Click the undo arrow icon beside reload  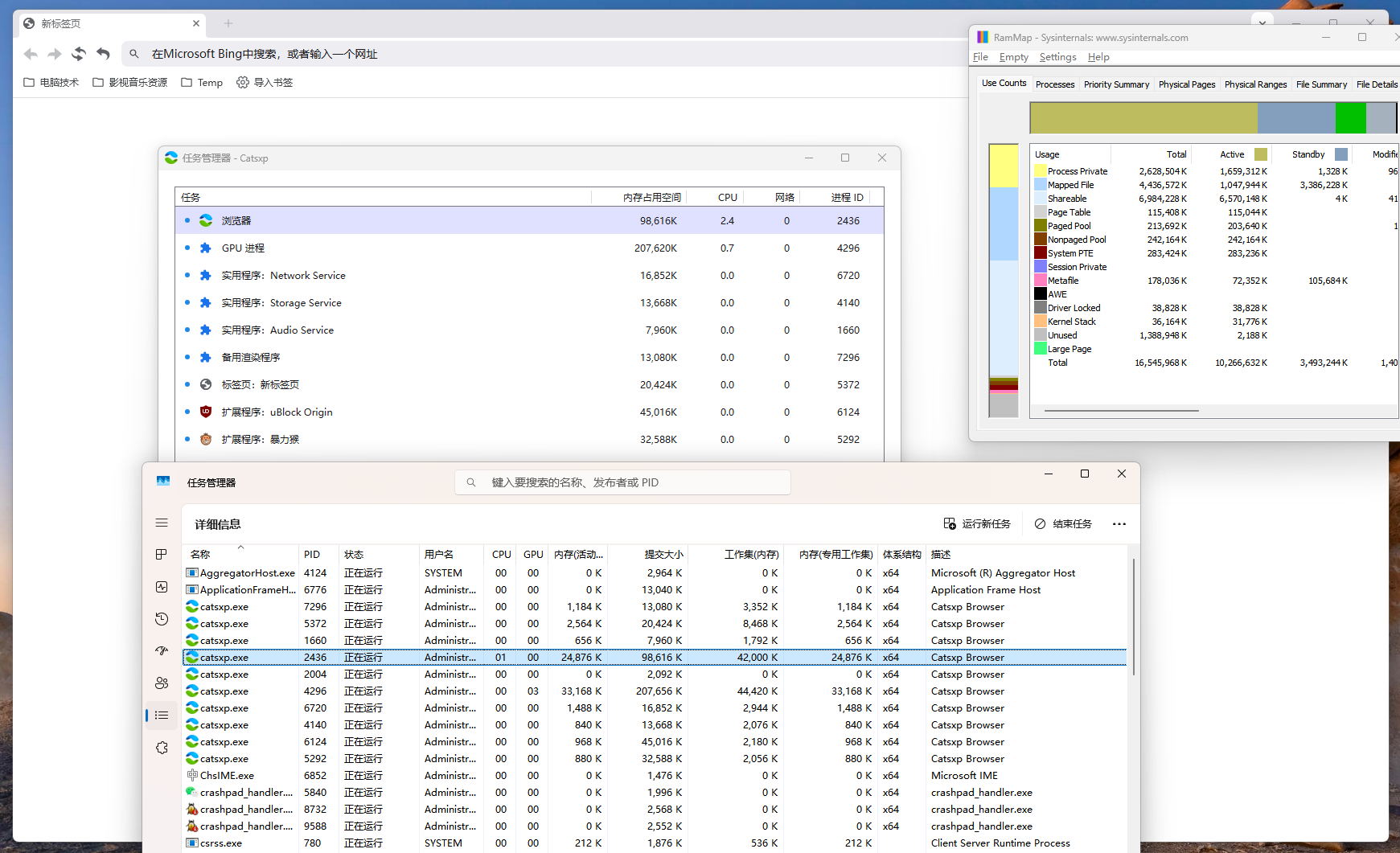tap(103, 54)
